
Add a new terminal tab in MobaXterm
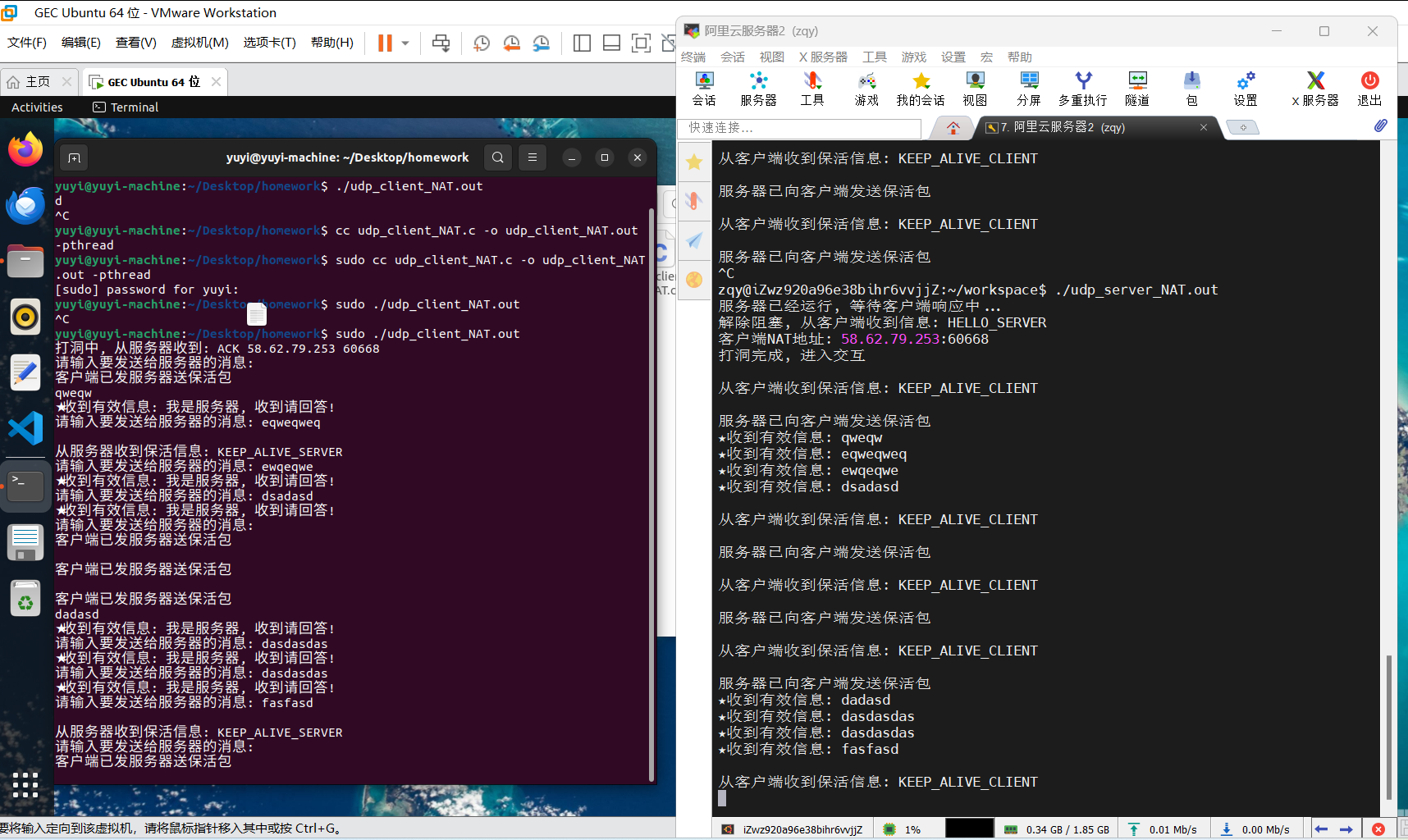(1242, 127)
